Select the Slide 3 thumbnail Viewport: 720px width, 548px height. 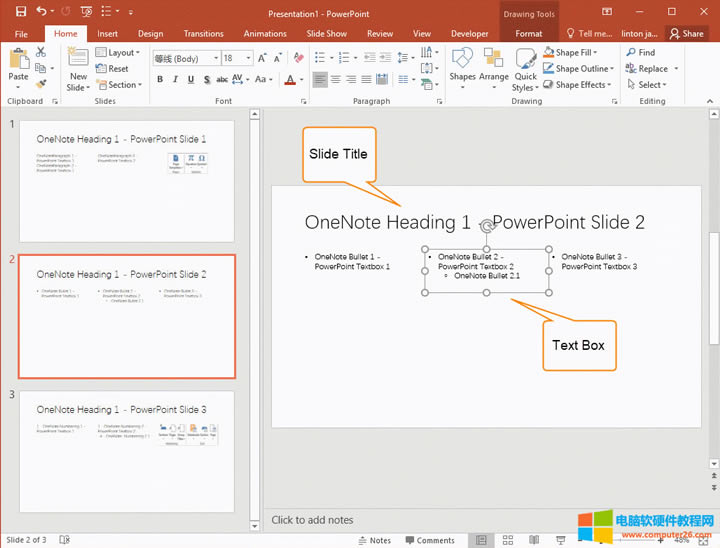(x=126, y=450)
